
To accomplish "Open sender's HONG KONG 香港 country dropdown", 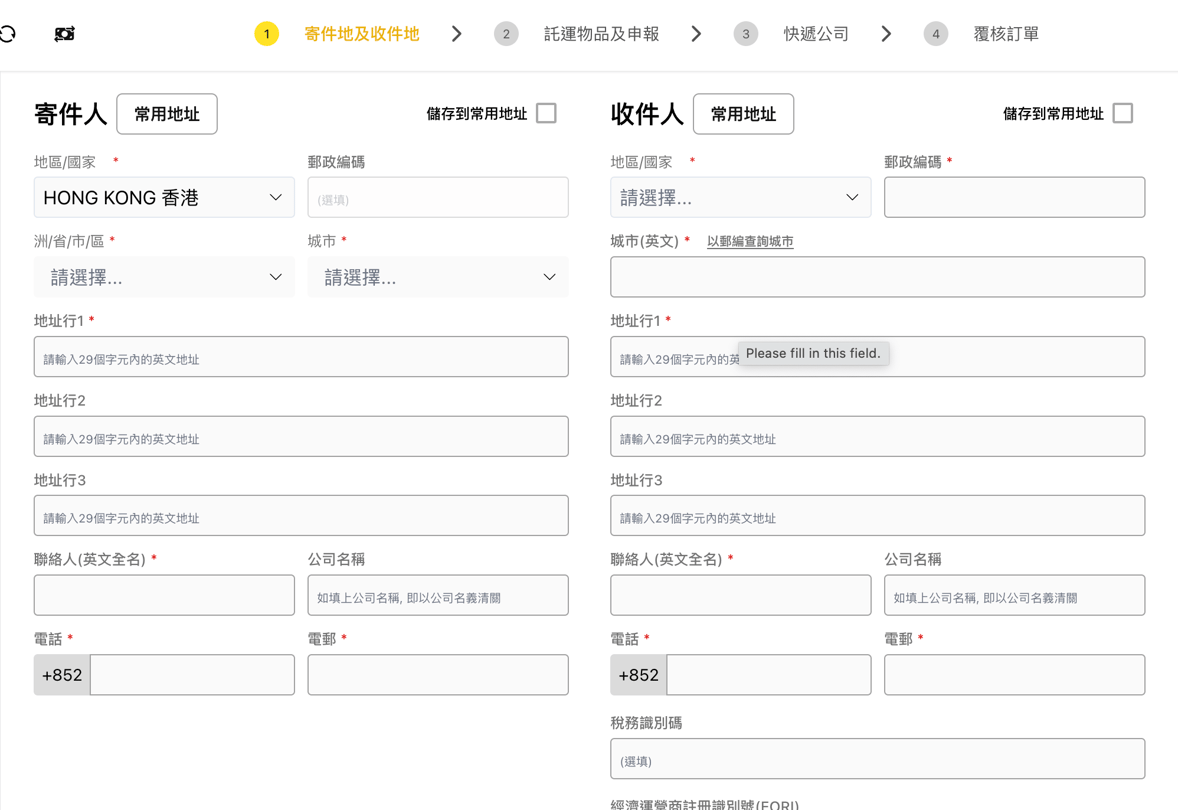I will (164, 198).
